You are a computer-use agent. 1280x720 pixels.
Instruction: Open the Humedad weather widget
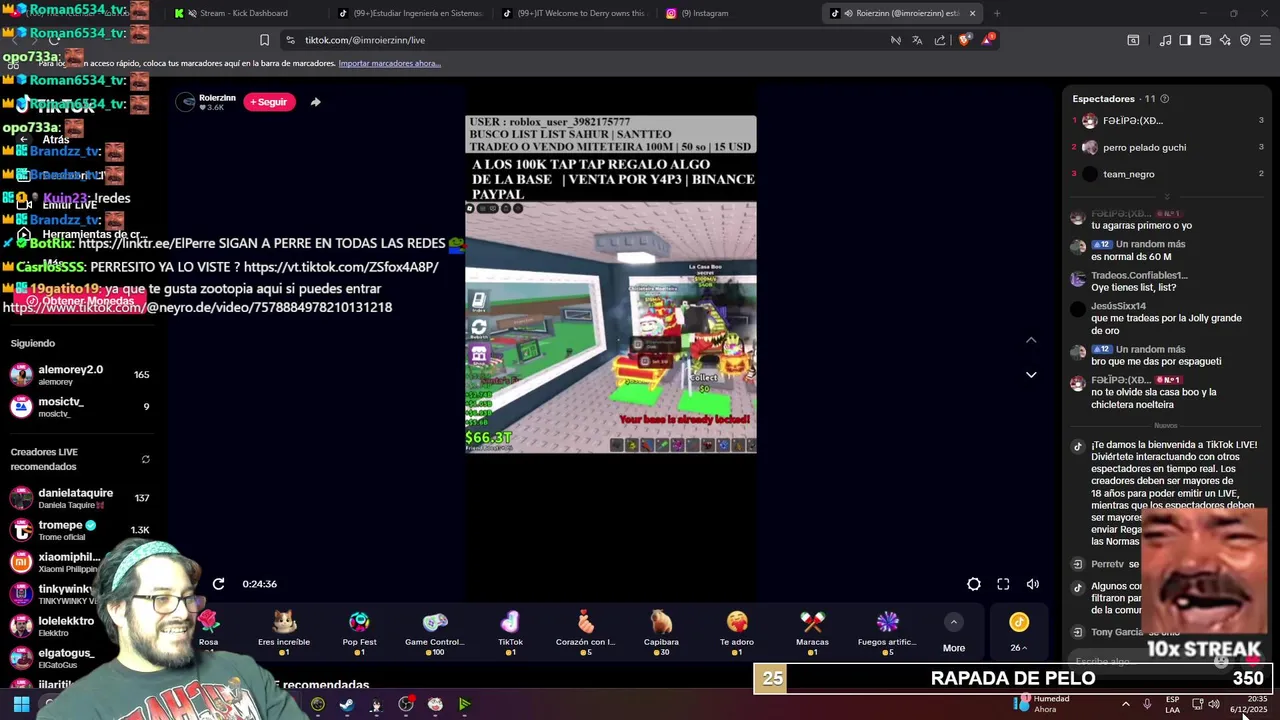pos(1041,704)
